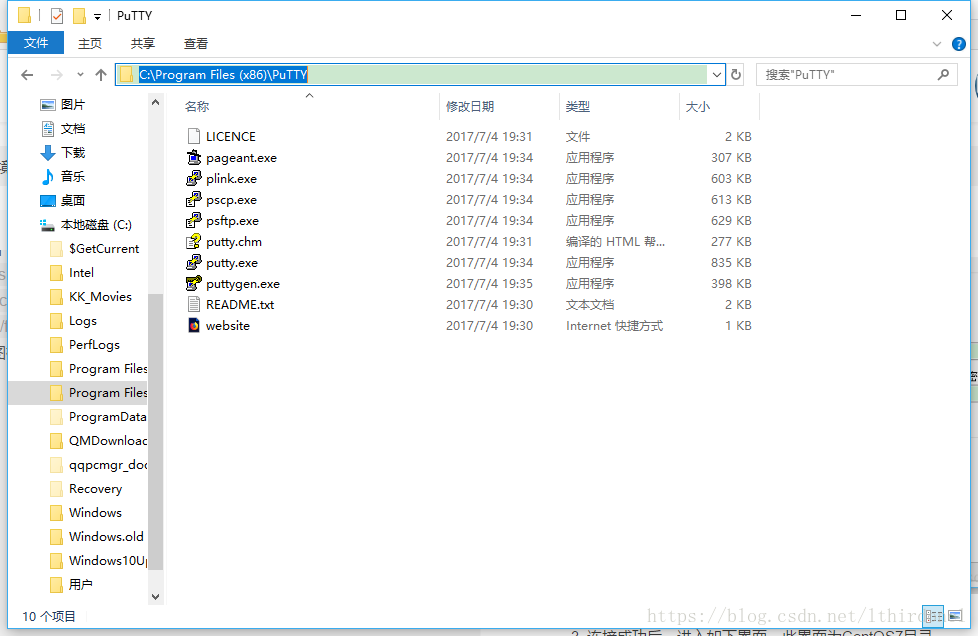Open 音乐 in navigation pane
Image resolution: width=978 pixels, height=636 pixels.
73,176
